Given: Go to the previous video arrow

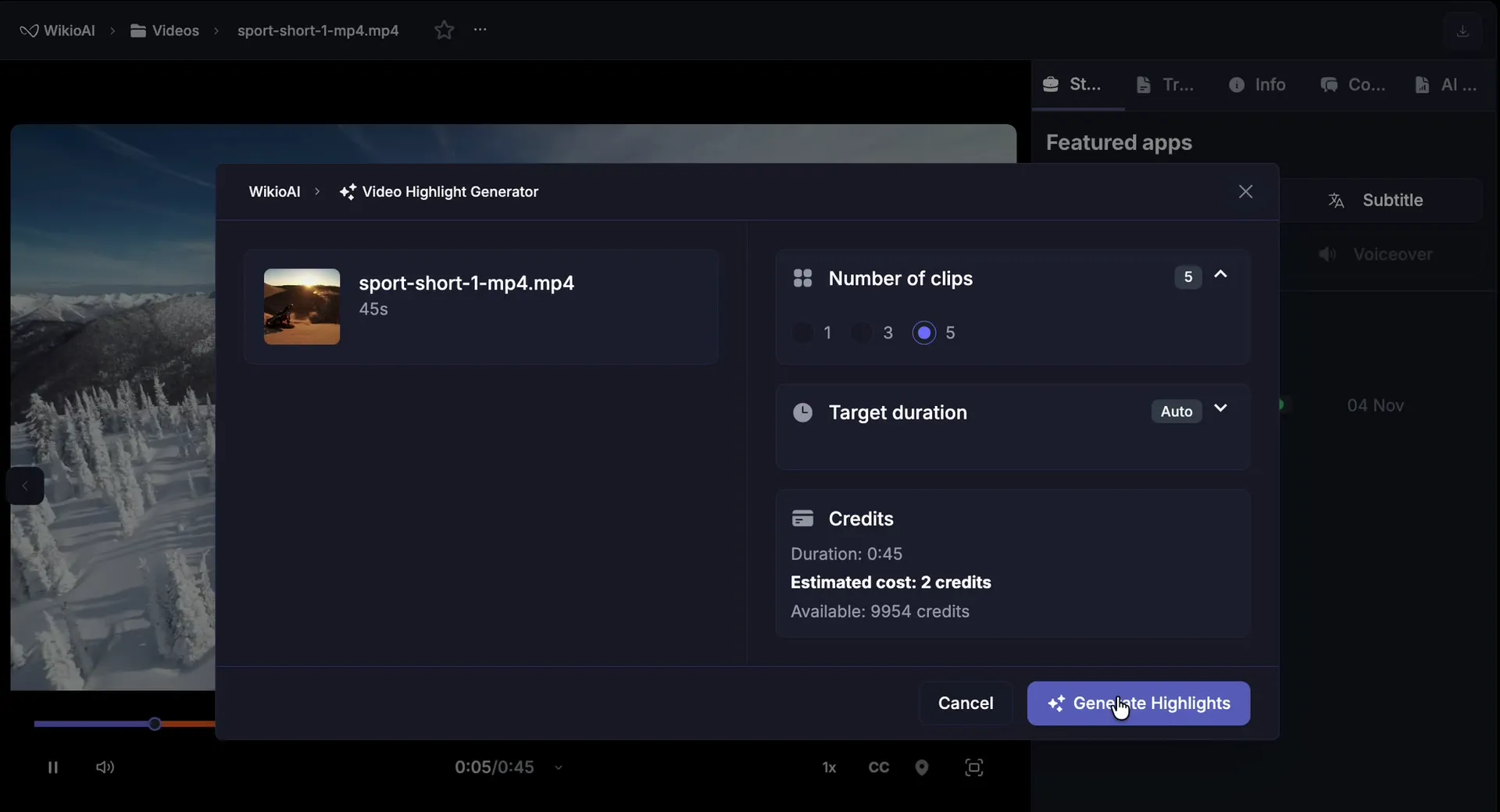Looking at the screenshot, I should (25, 486).
